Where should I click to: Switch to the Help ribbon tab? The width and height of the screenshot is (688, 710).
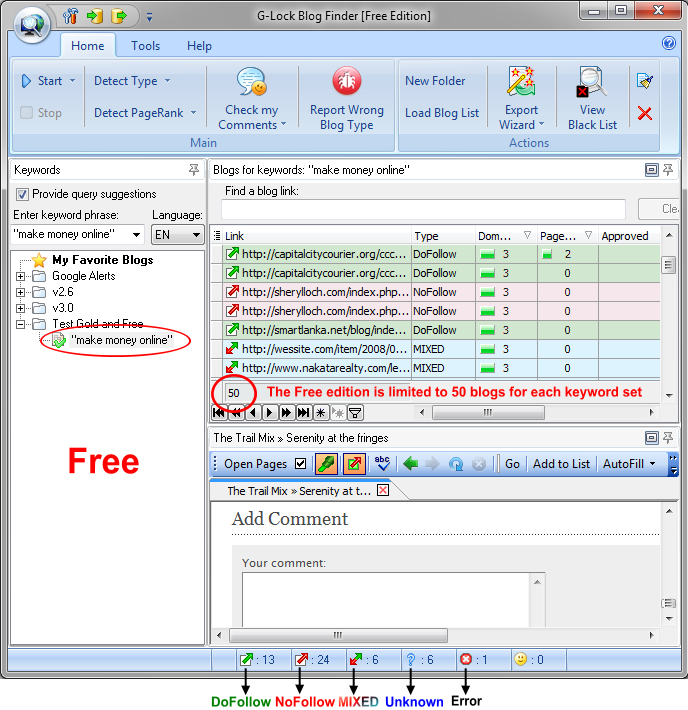(199, 46)
